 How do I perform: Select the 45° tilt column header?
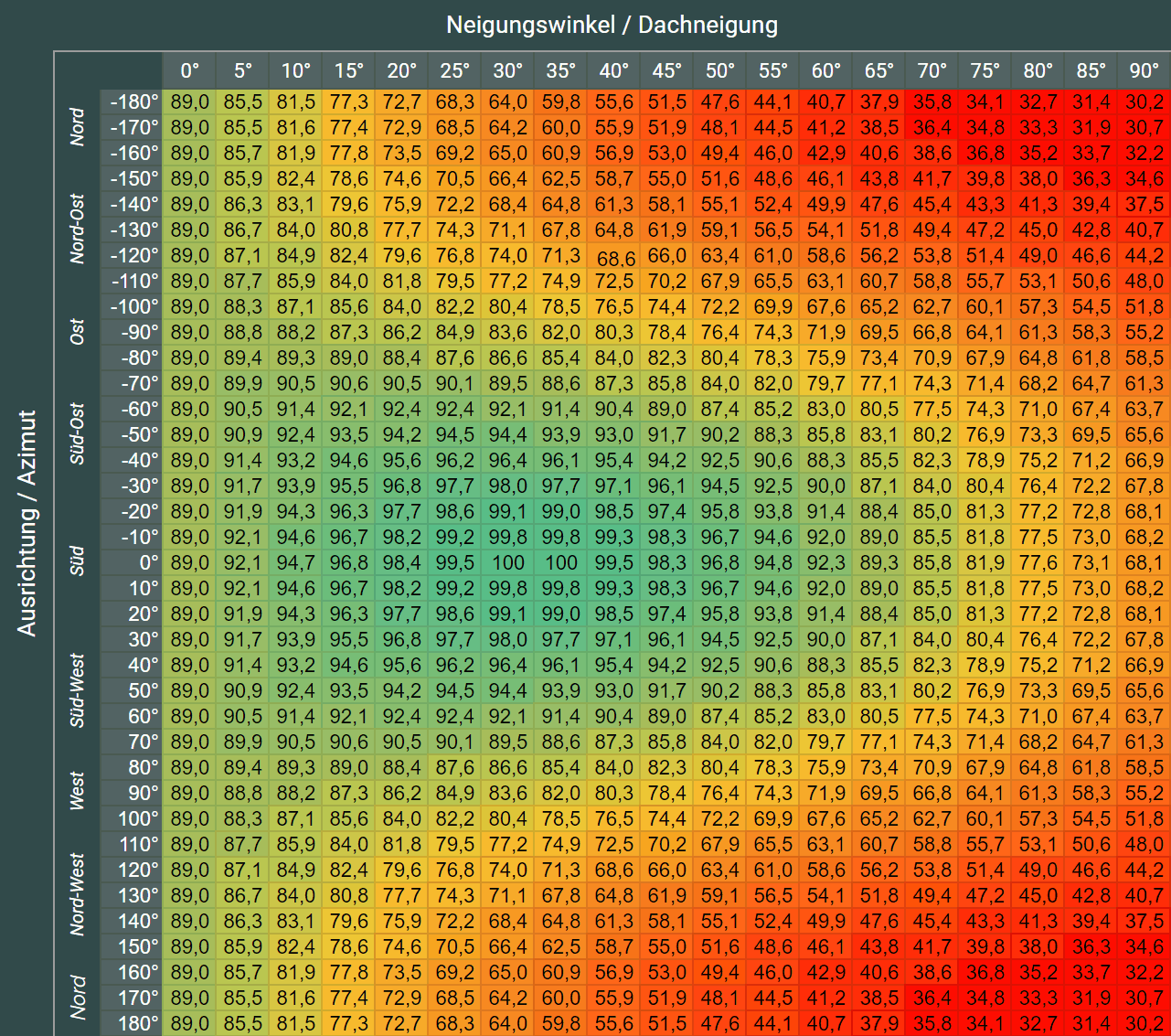[x=667, y=71]
